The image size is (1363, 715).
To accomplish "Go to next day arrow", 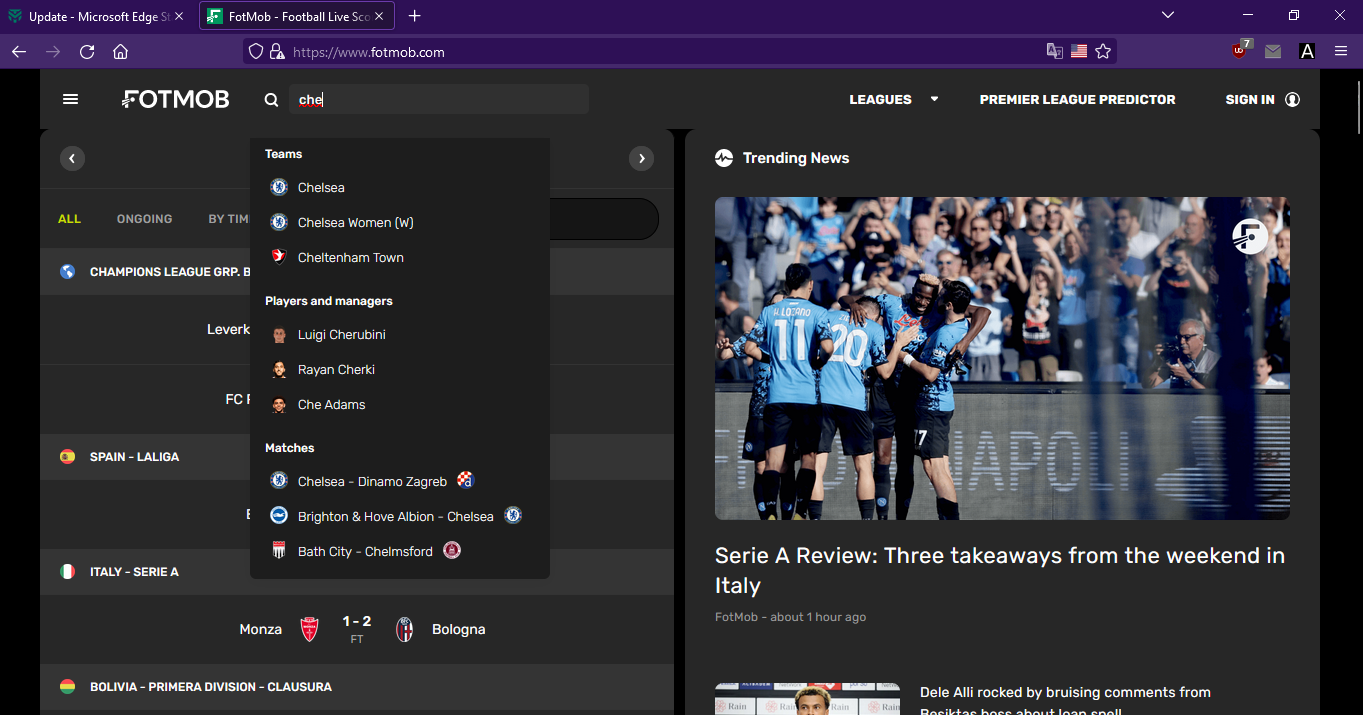I will [x=641, y=158].
